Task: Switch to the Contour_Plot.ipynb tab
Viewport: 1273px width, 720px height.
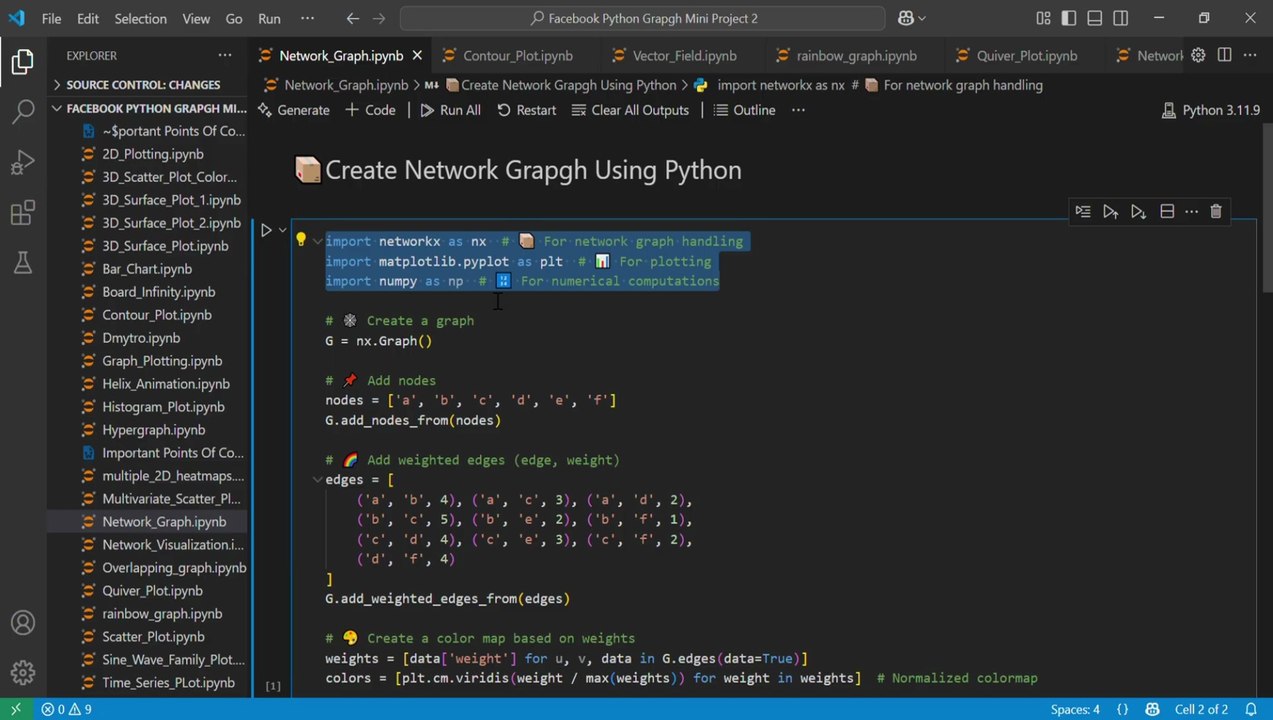Action: pos(517,55)
